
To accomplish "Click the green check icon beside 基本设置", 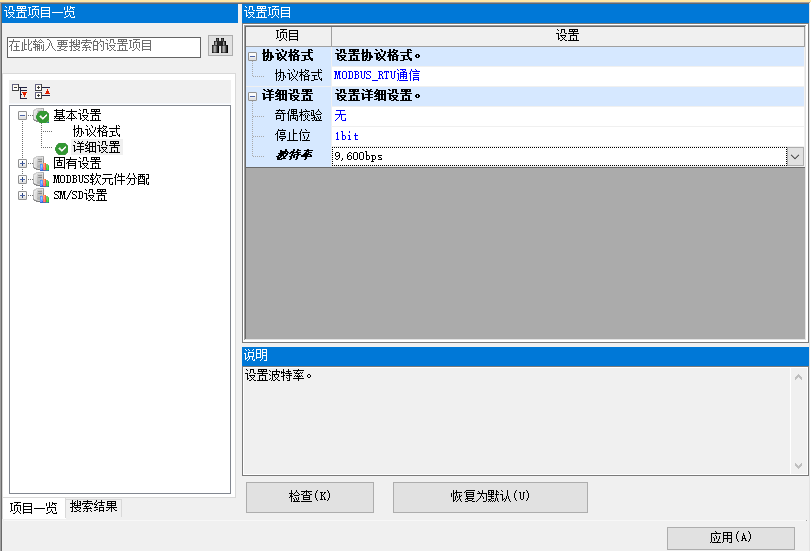I will (x=42, y=116).
